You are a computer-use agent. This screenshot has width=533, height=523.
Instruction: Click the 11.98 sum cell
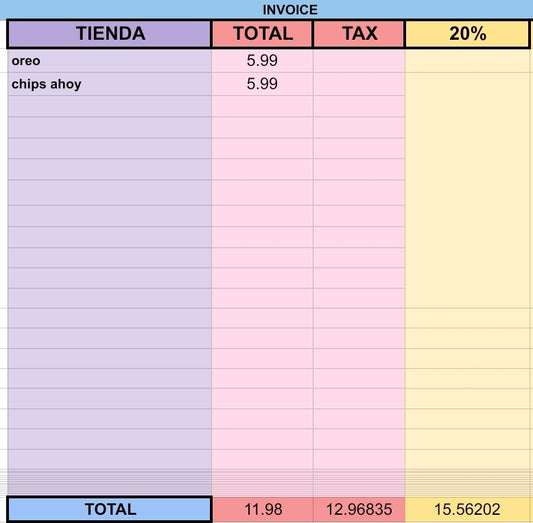(263, 509)
